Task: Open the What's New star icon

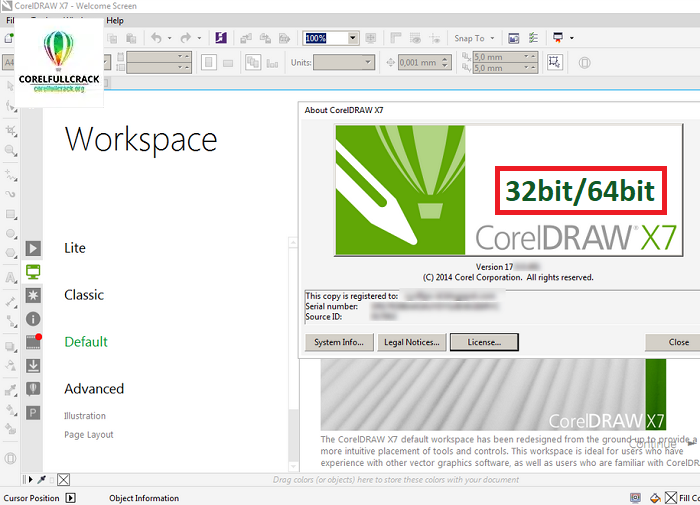Action: [33, 295]
